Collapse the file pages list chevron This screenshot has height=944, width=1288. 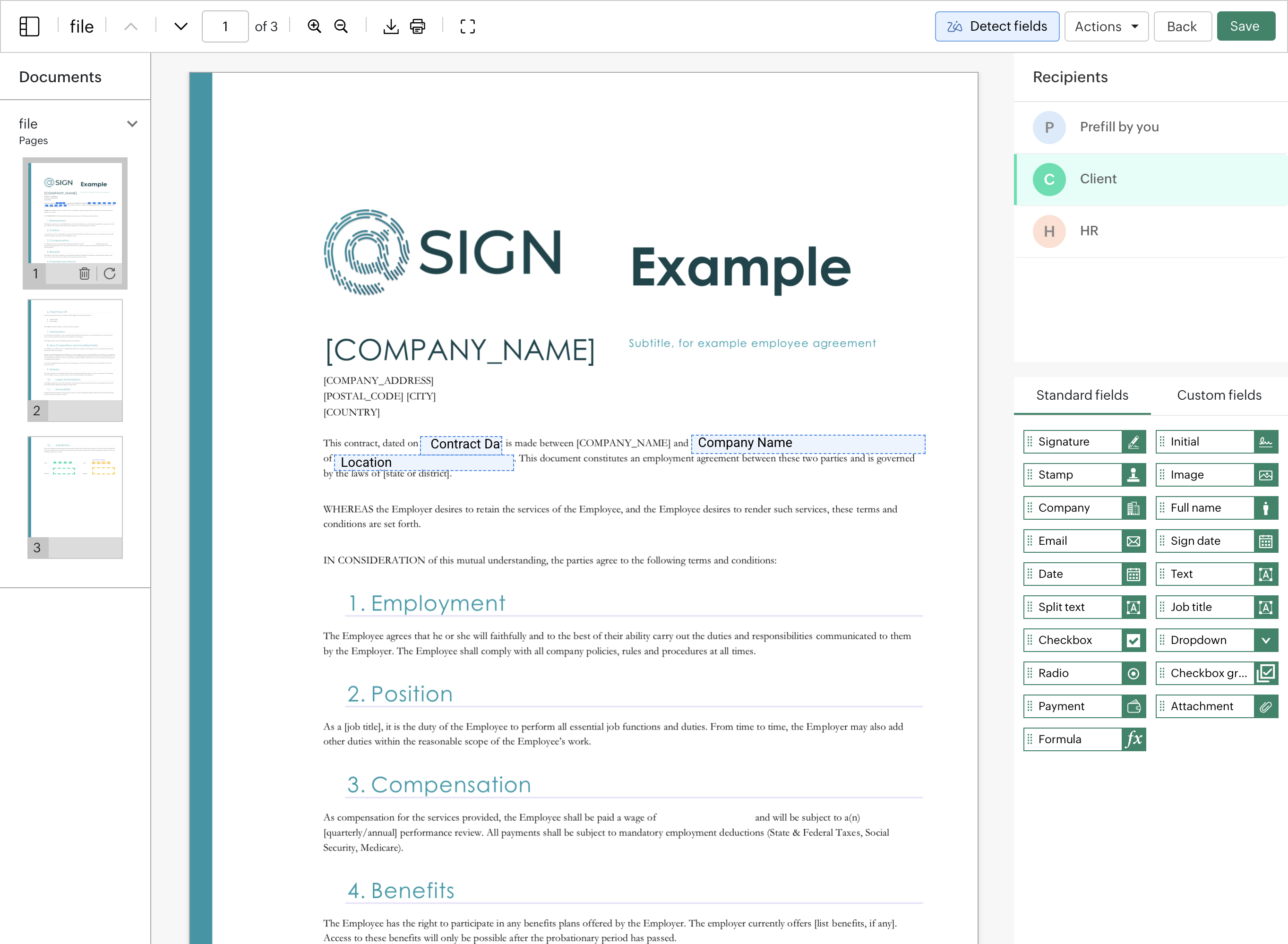tap(132, 124)
